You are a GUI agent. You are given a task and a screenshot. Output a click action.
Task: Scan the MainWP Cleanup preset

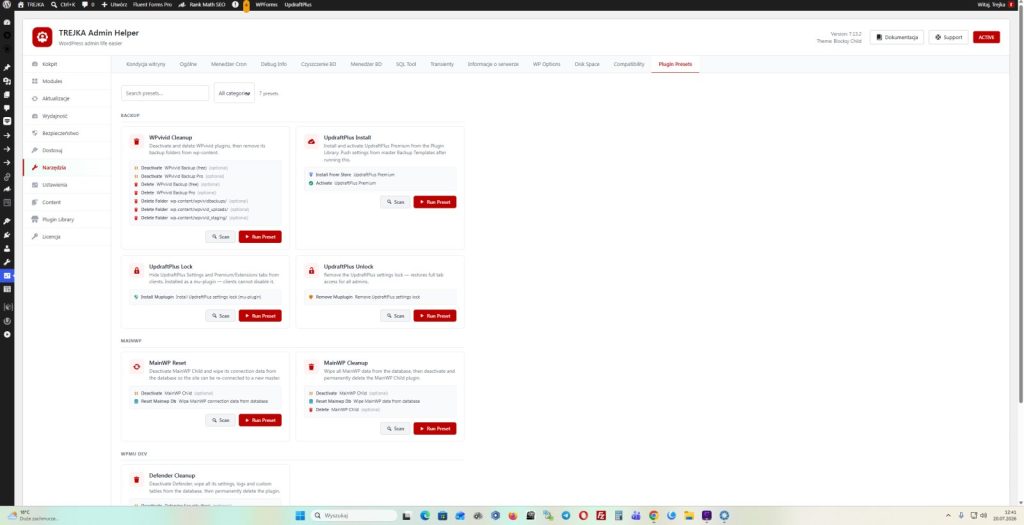click(x=396, y=428)
